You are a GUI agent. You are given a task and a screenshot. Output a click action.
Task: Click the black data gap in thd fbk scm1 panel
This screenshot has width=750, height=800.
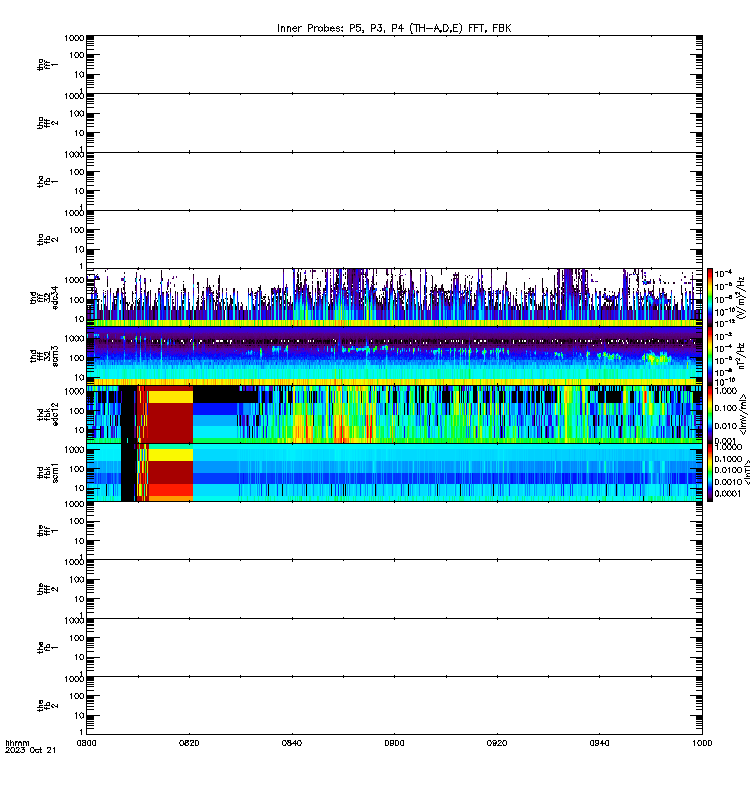[x=128, y=472]
